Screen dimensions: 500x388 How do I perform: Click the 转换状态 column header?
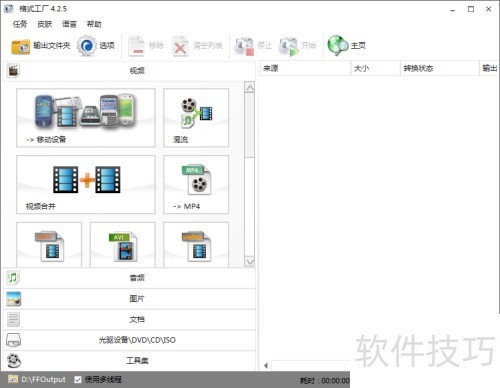point(439,68)
